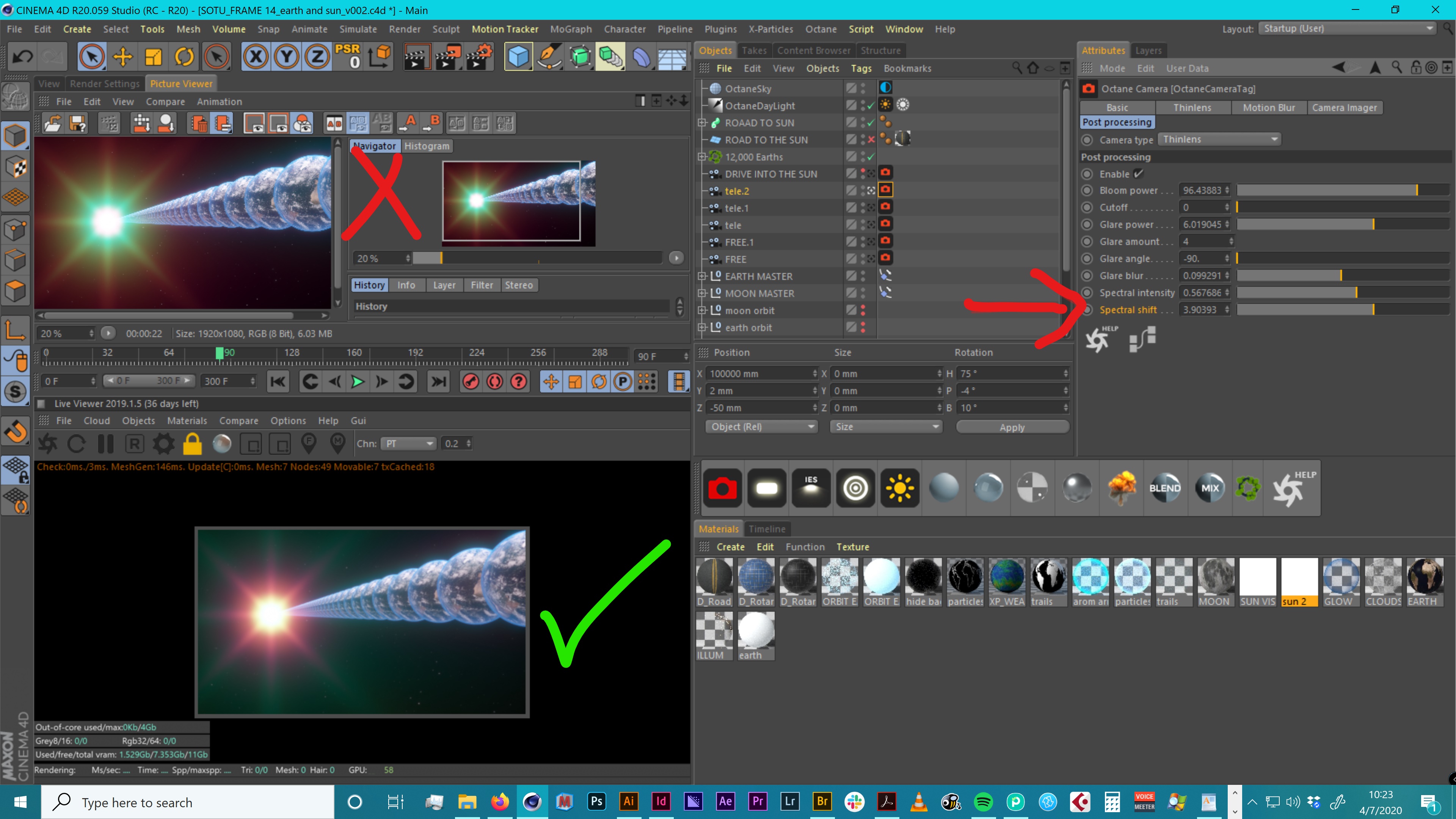This screenshot has height=819, width=1456.
Task: Toggle the Bloom power keyframe dot
Action: point(1087,190)
